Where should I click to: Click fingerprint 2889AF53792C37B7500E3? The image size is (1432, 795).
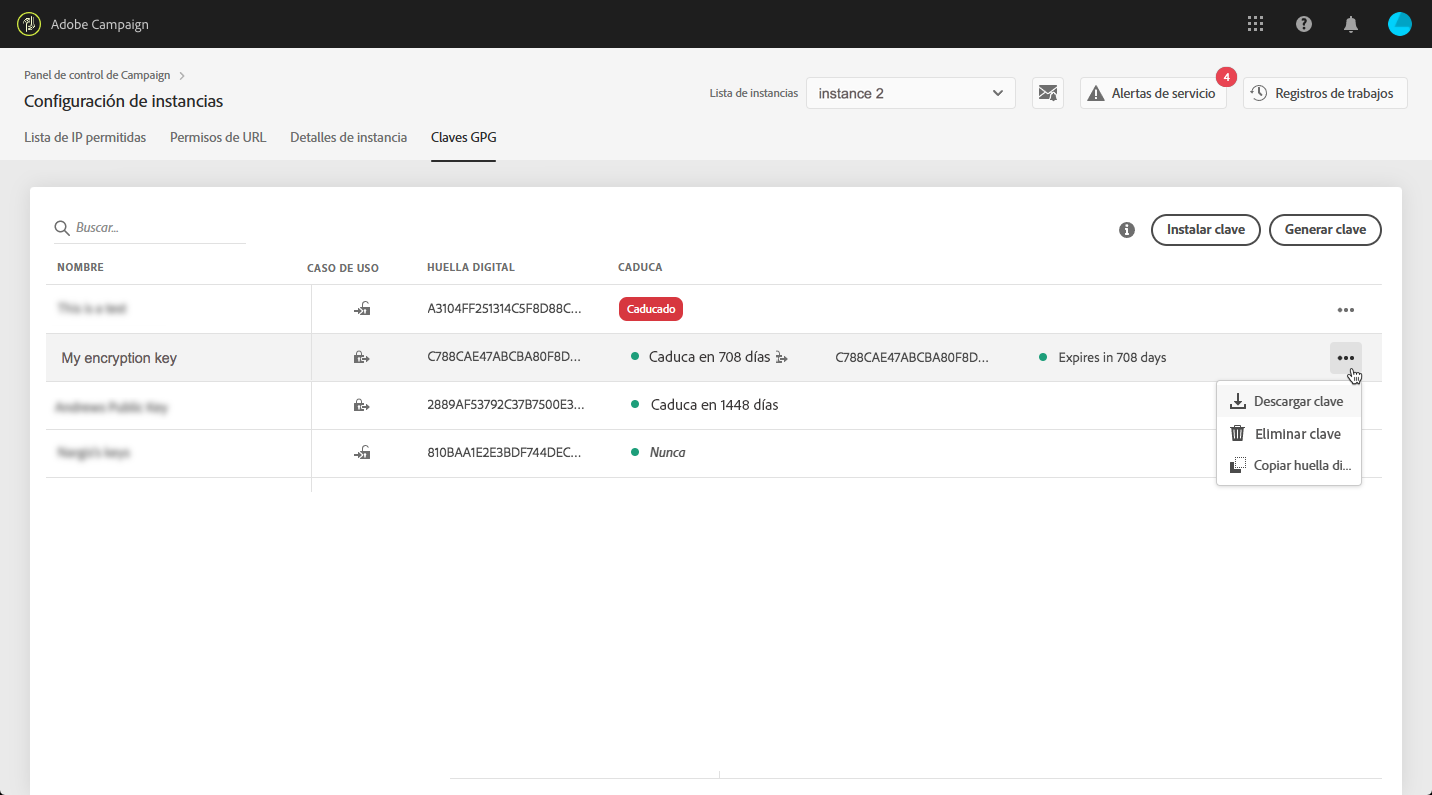click(506, 405)
